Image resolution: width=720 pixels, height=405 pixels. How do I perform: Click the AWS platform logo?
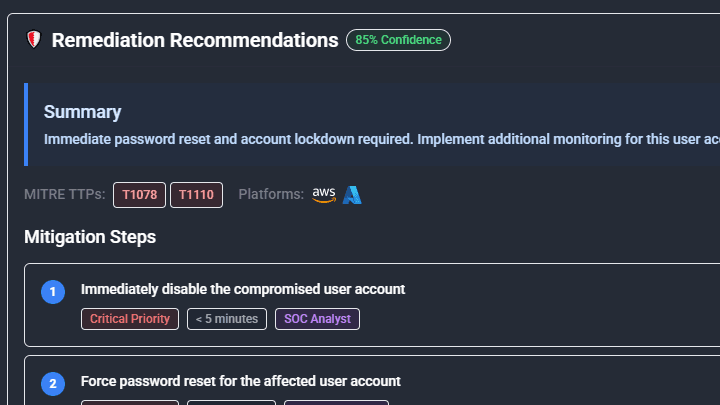coord(324,195)
